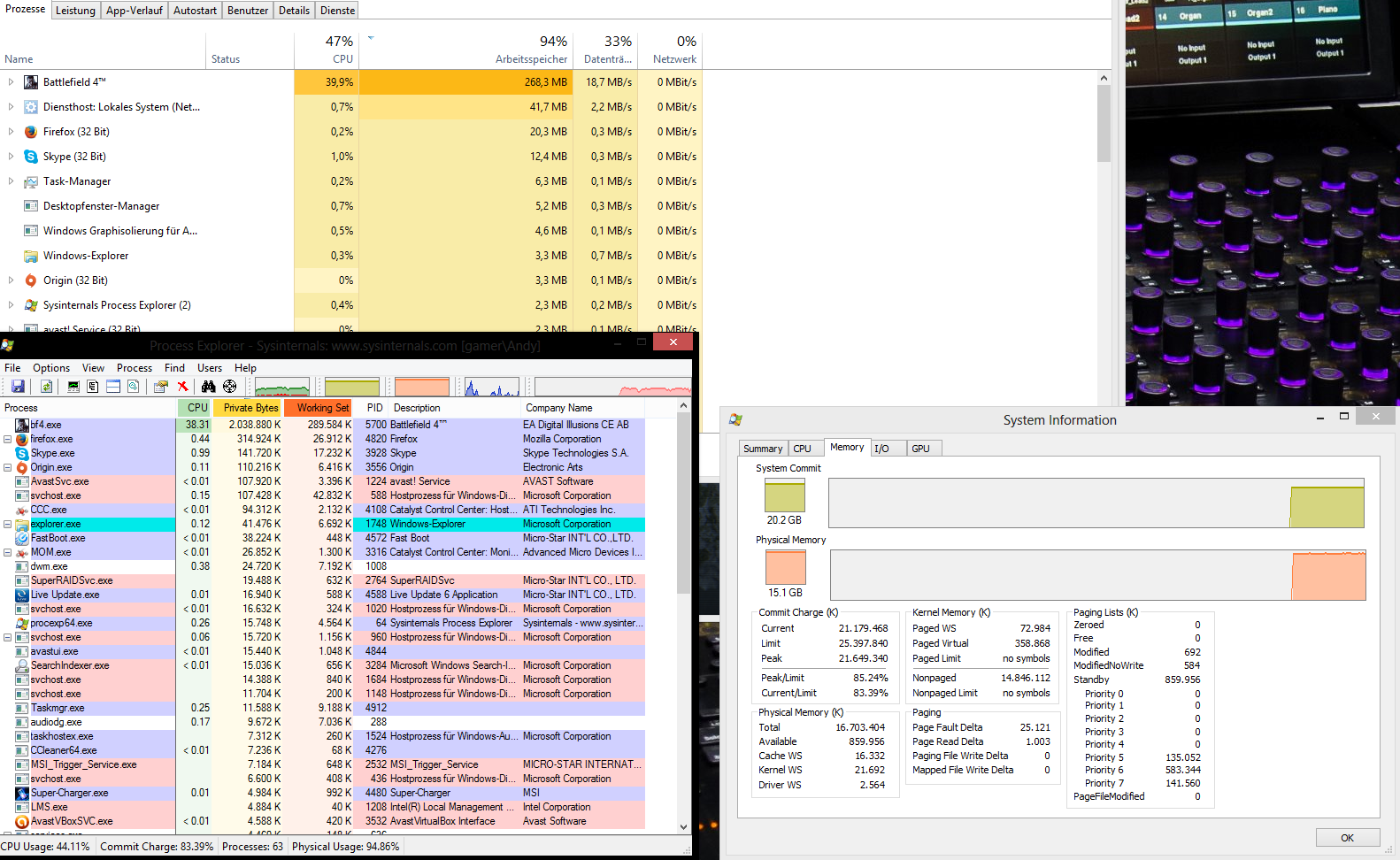This screenshot has width=1400, height=860.
Task: Switch to the Leistung tab in Task Manager
Action: [x=75, y=11]
